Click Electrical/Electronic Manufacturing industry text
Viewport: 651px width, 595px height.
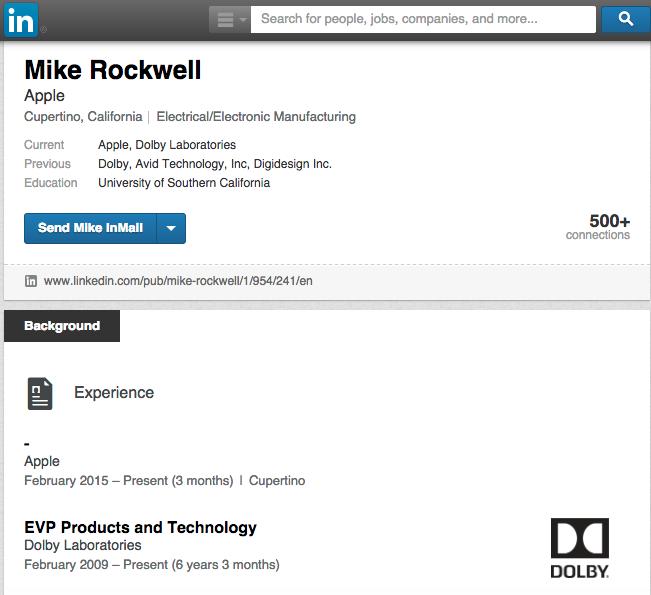click(256, 117)
